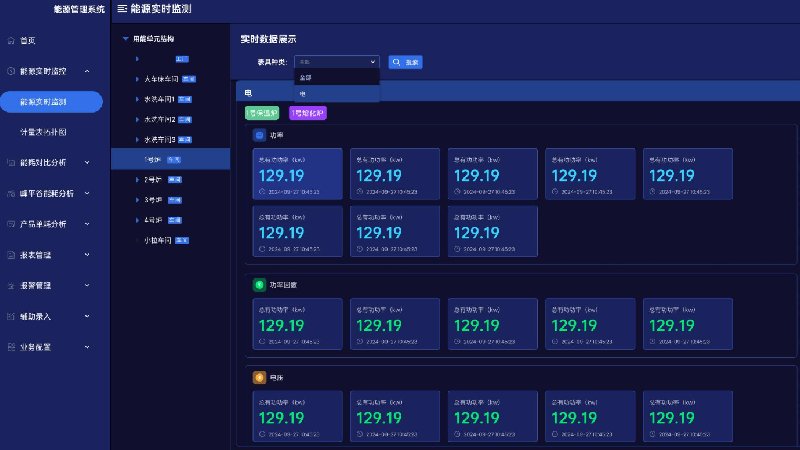Click the icon beside 辅助录入
The height and width of the screenshot is (450, 800).
(x=11, y=316)
